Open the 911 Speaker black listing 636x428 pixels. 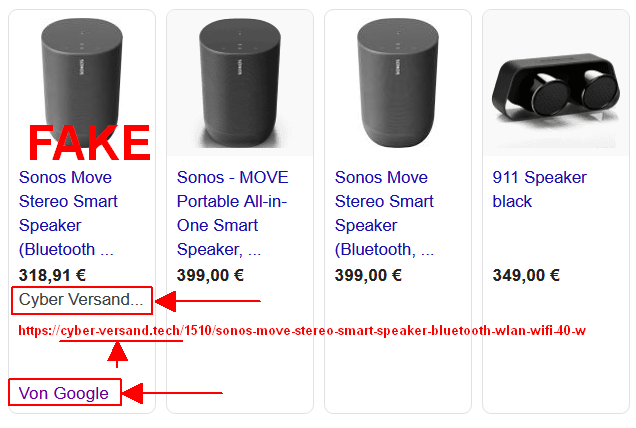tap(539, 189)
